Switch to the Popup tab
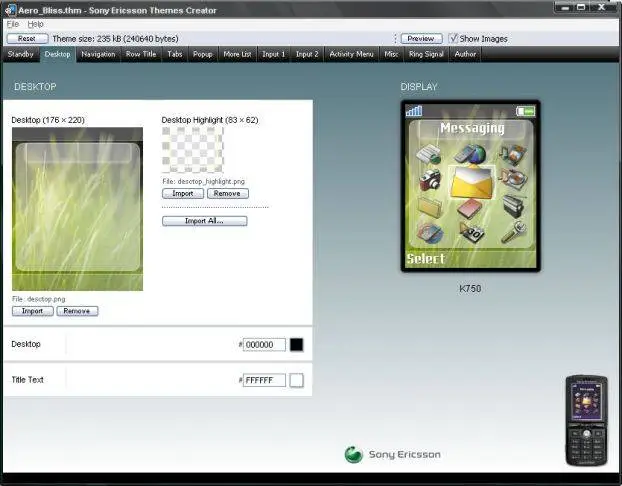This screenshot has width=622, height=486. click(203, 54)
